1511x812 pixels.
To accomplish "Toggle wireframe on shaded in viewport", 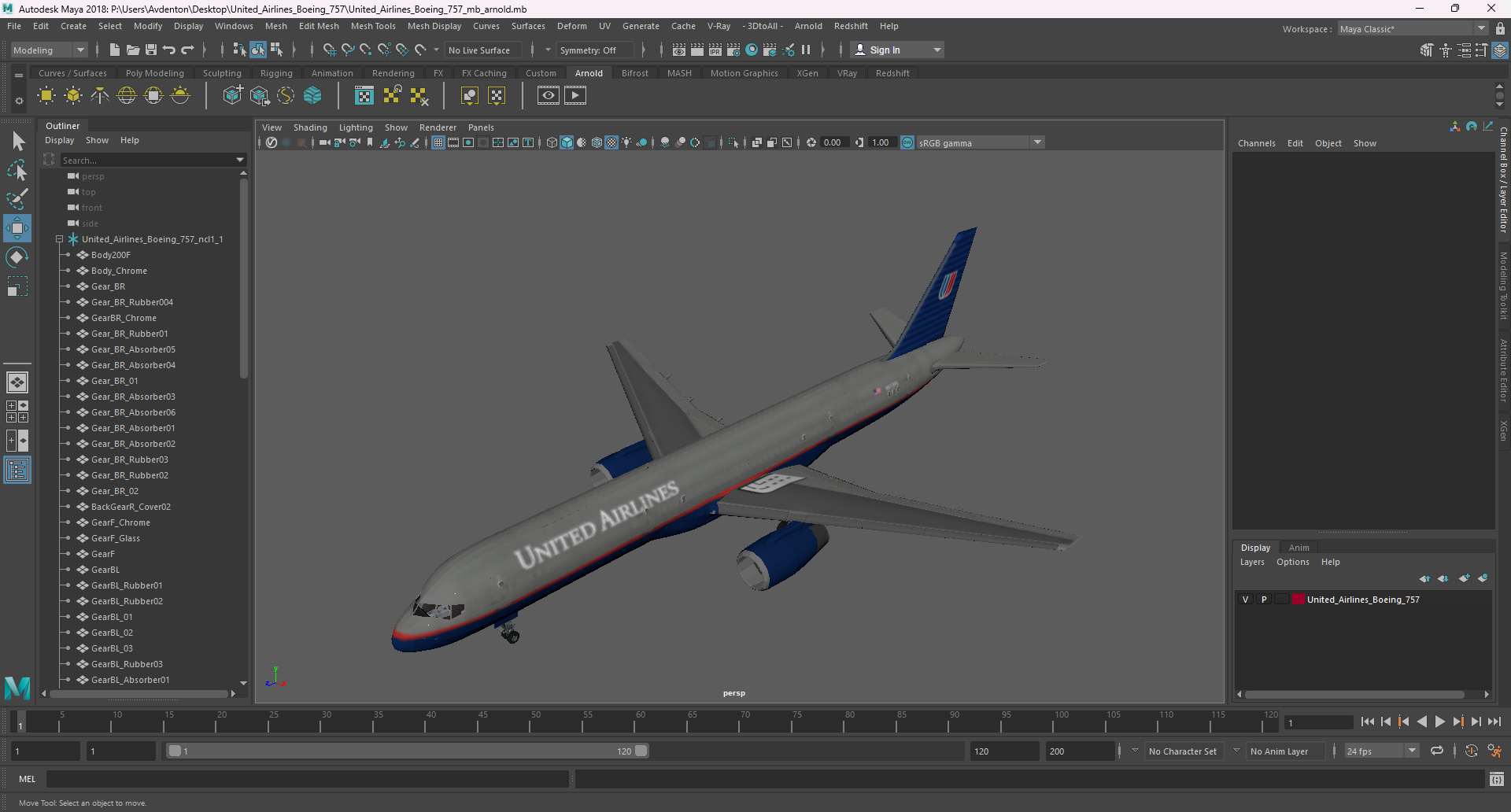I will pos(597,142).
